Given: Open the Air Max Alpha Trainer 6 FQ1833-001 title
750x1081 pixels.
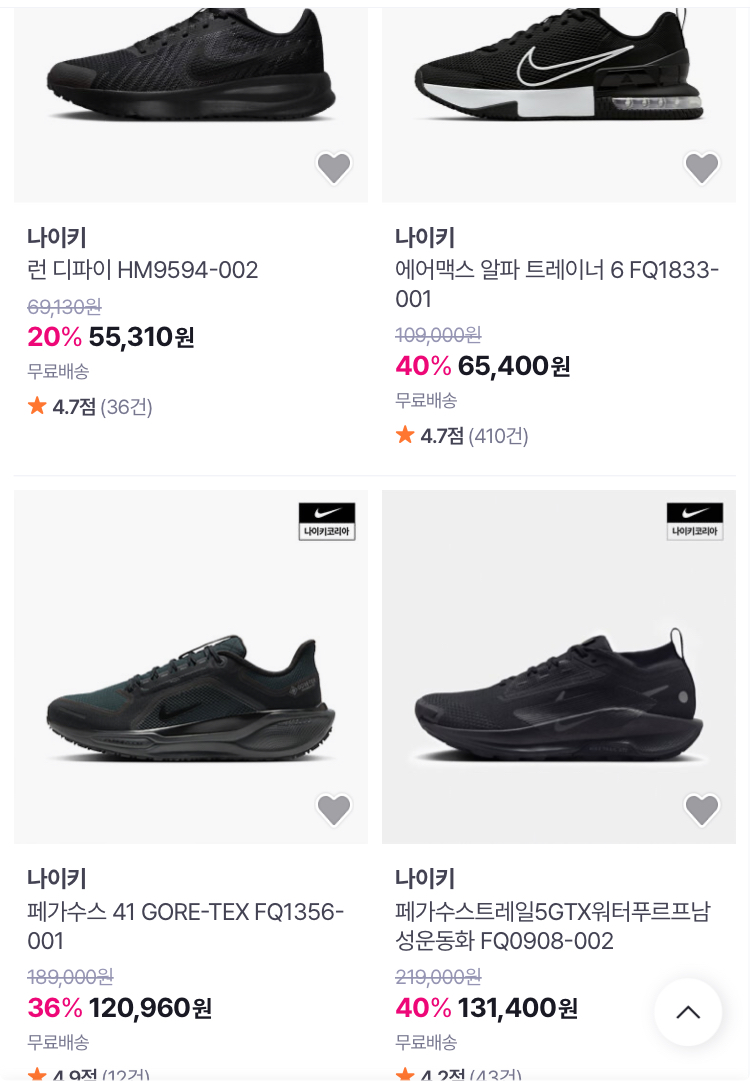Looking at the screenshot, I should [x=556, y=284].
